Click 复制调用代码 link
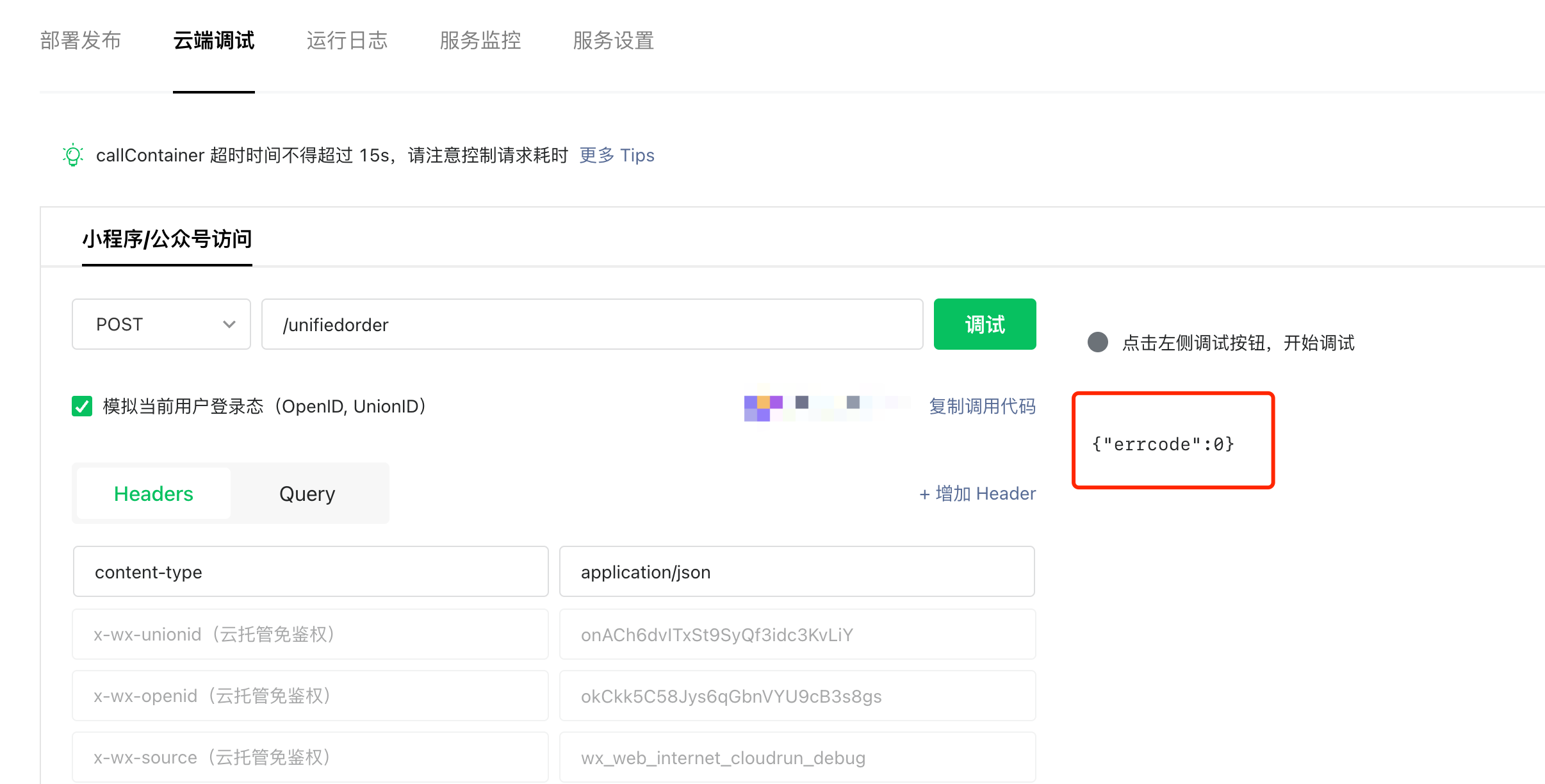The width and height of the screenshot is (1545, 784). pyautogui.click(x=981, y=406)
